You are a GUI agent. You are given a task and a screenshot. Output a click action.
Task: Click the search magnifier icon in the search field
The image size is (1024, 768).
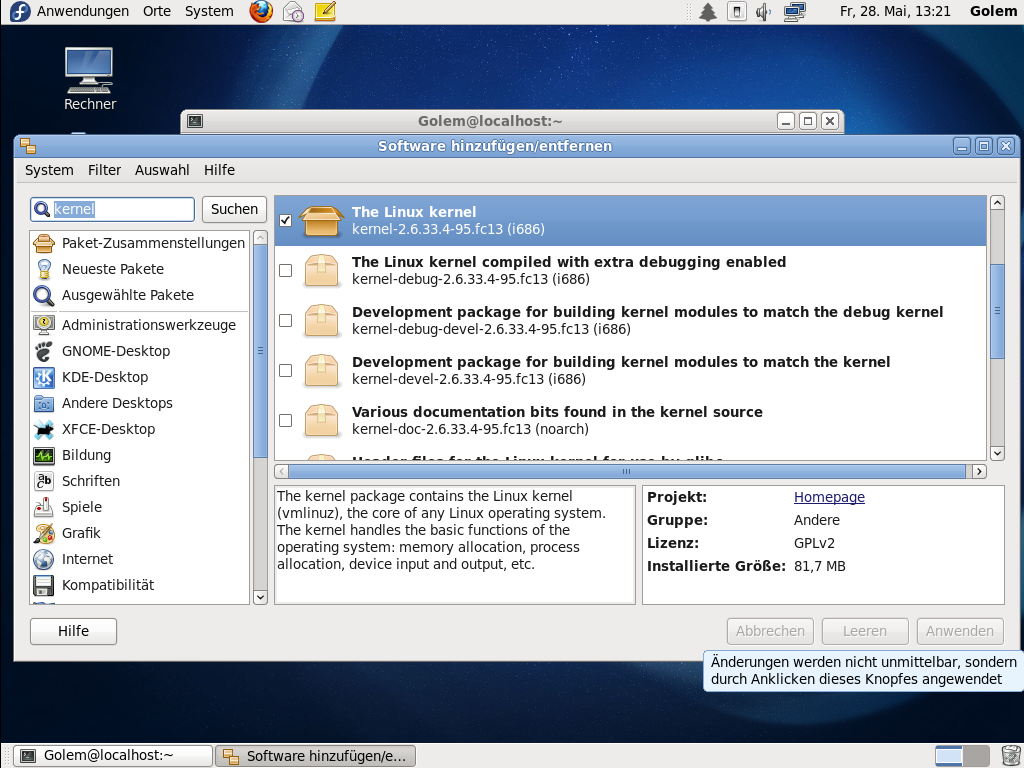point(42,209)
